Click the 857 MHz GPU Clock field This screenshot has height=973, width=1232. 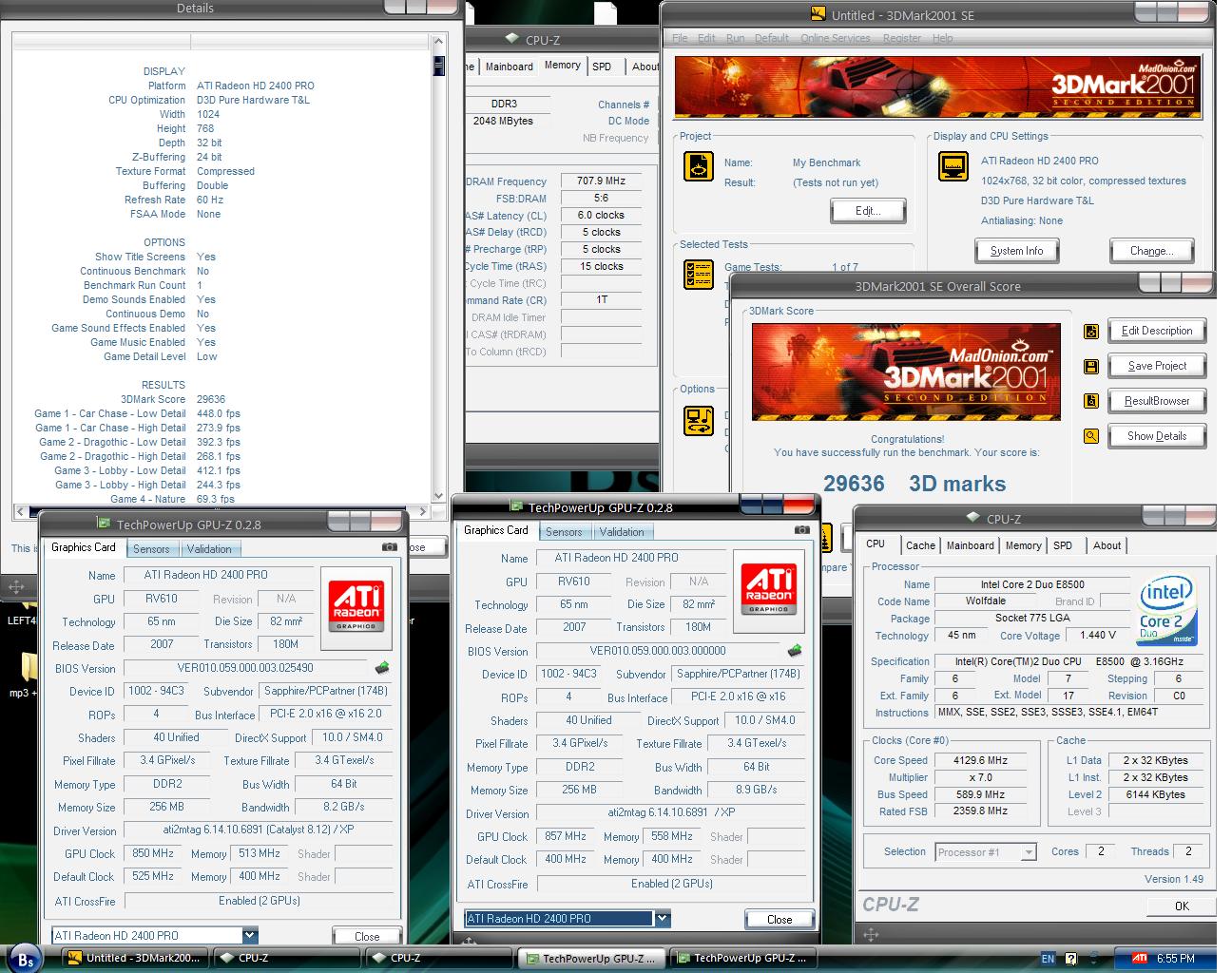click(566, 836)
